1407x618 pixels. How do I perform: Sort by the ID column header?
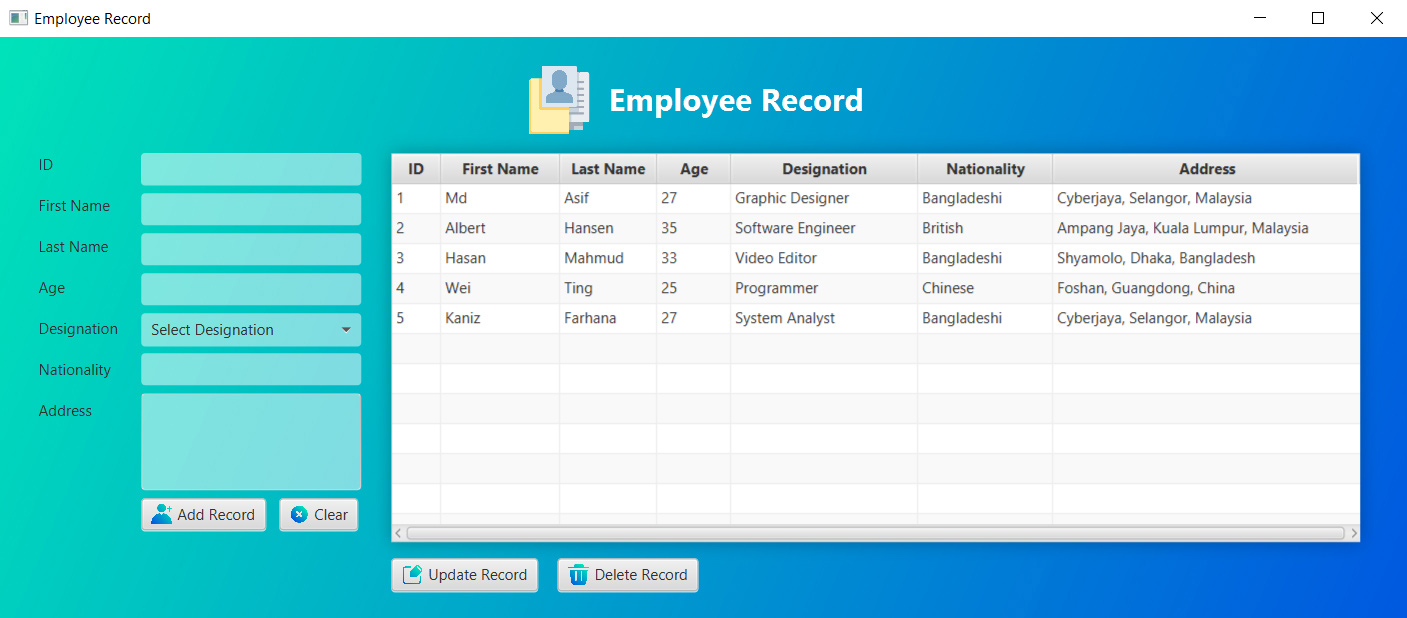point(416,169)
